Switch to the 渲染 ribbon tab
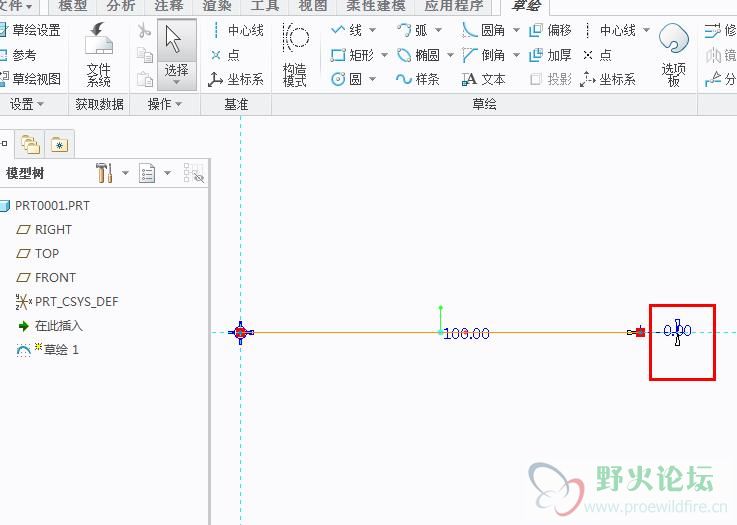The height and width of the screenshot is (525, 737). pos(217,6)
